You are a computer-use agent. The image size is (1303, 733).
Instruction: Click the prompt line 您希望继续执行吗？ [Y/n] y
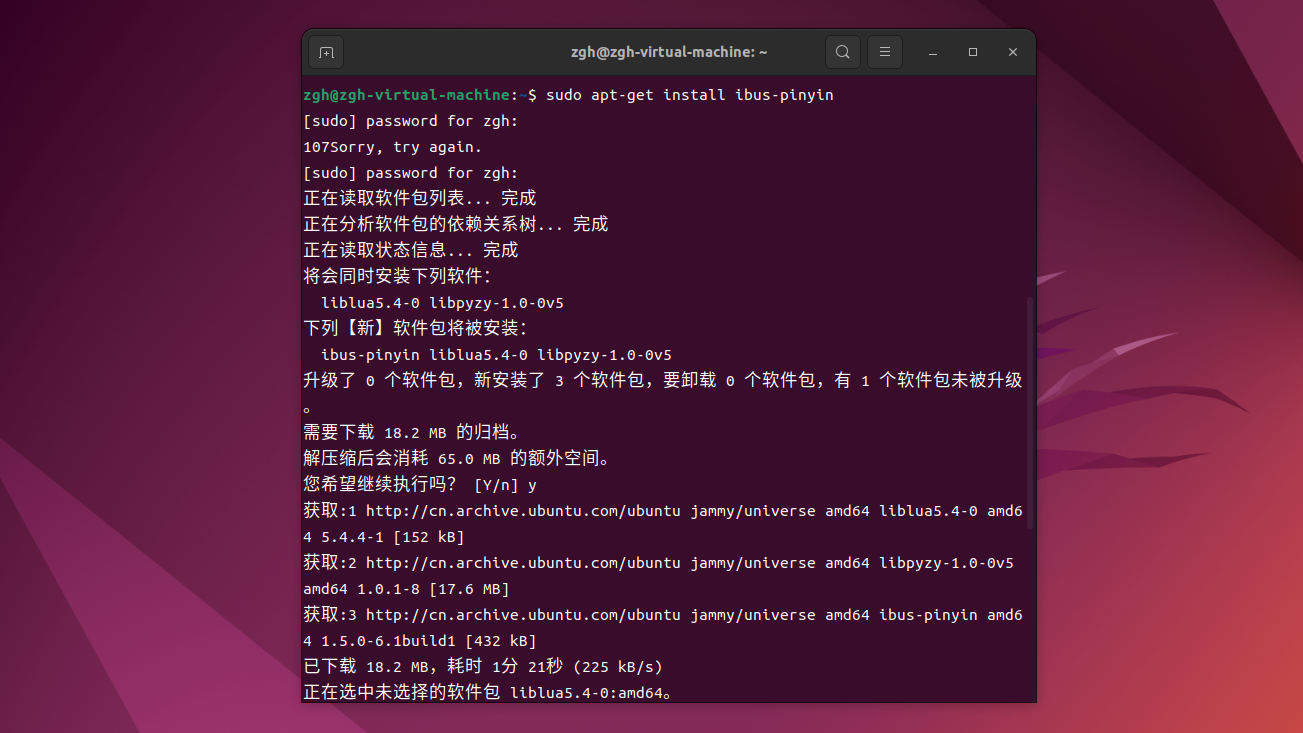pyautogui.click(x=420, y=484)
